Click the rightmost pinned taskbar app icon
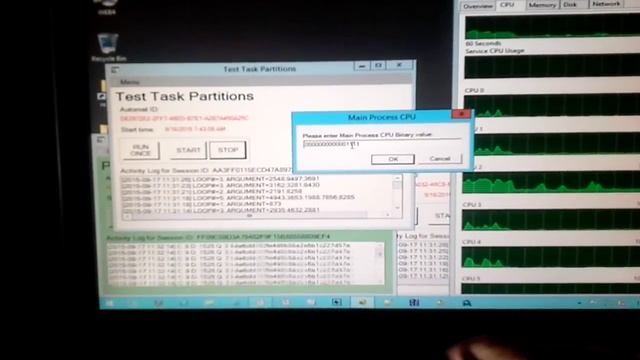 (467, 302)
